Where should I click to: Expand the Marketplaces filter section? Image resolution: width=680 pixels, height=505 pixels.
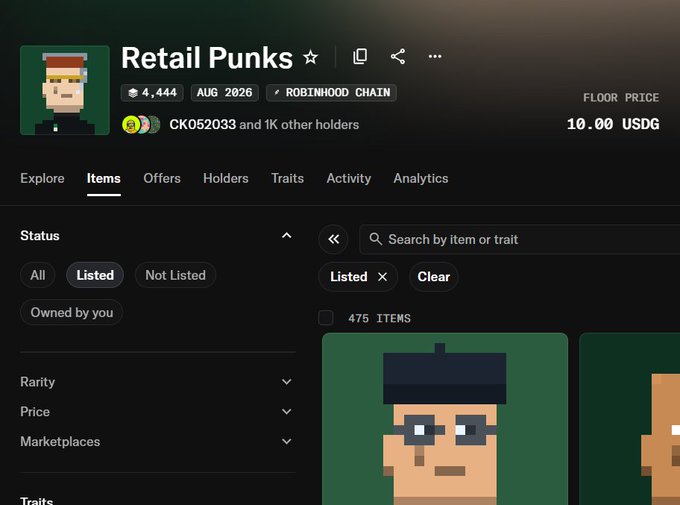pyautogui.click(x=158, y=442)
